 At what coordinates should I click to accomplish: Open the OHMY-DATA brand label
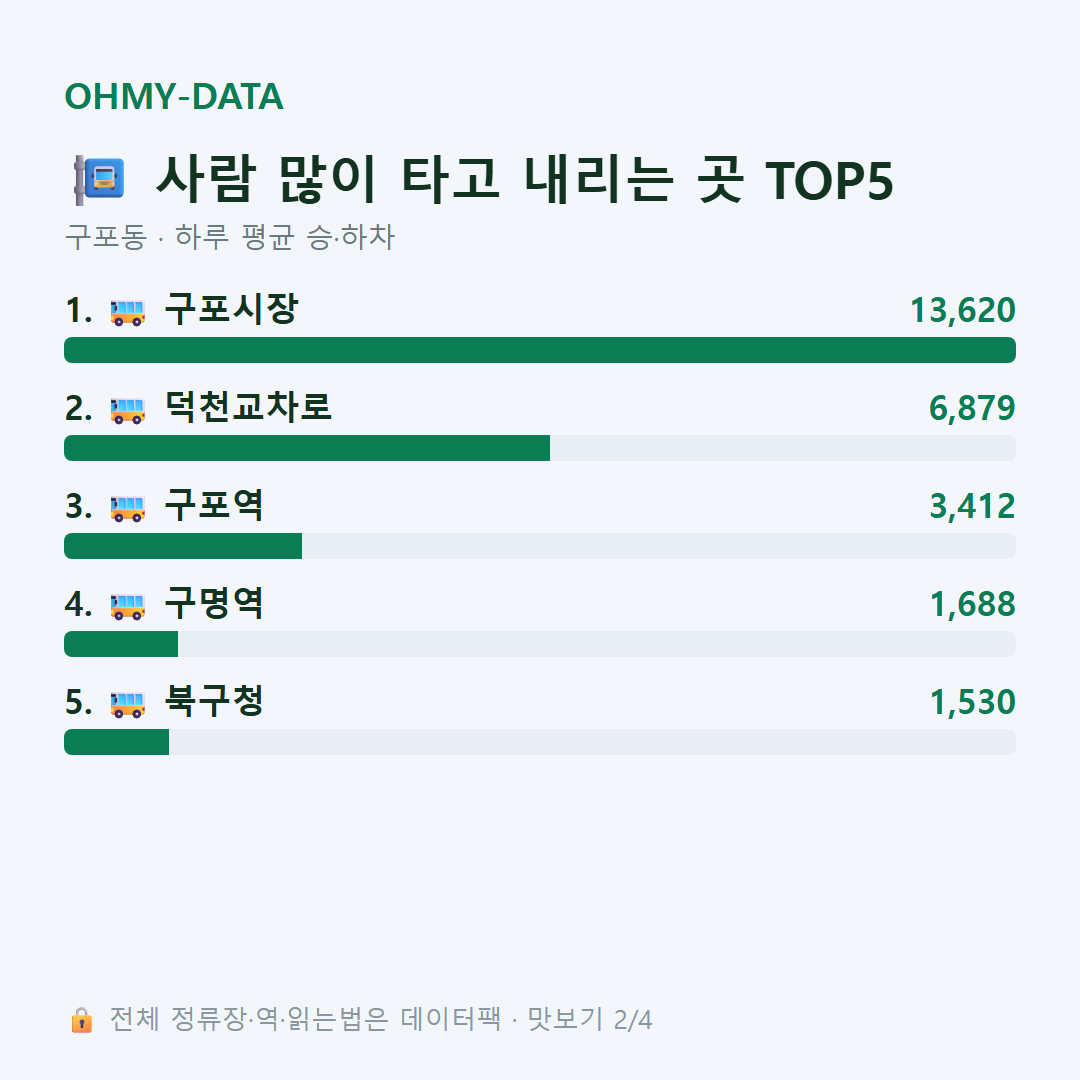(174, 96)
